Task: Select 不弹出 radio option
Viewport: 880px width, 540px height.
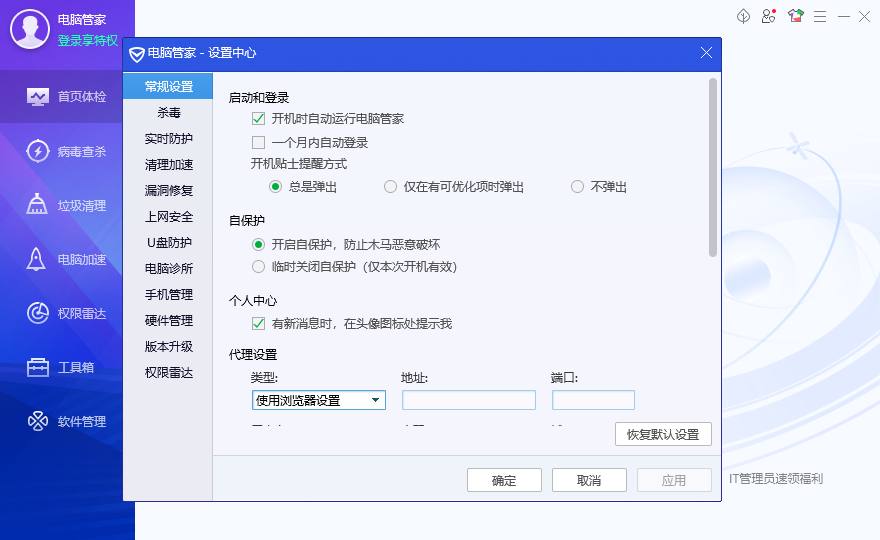Action: pos(577,186)
